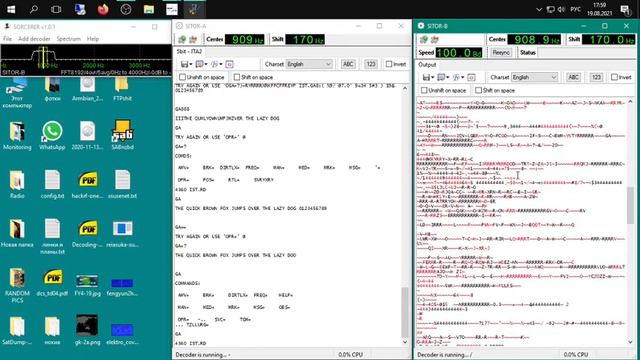Select the FY4-19.jpg desktop image
640x360 pixels.
(87, 285)
